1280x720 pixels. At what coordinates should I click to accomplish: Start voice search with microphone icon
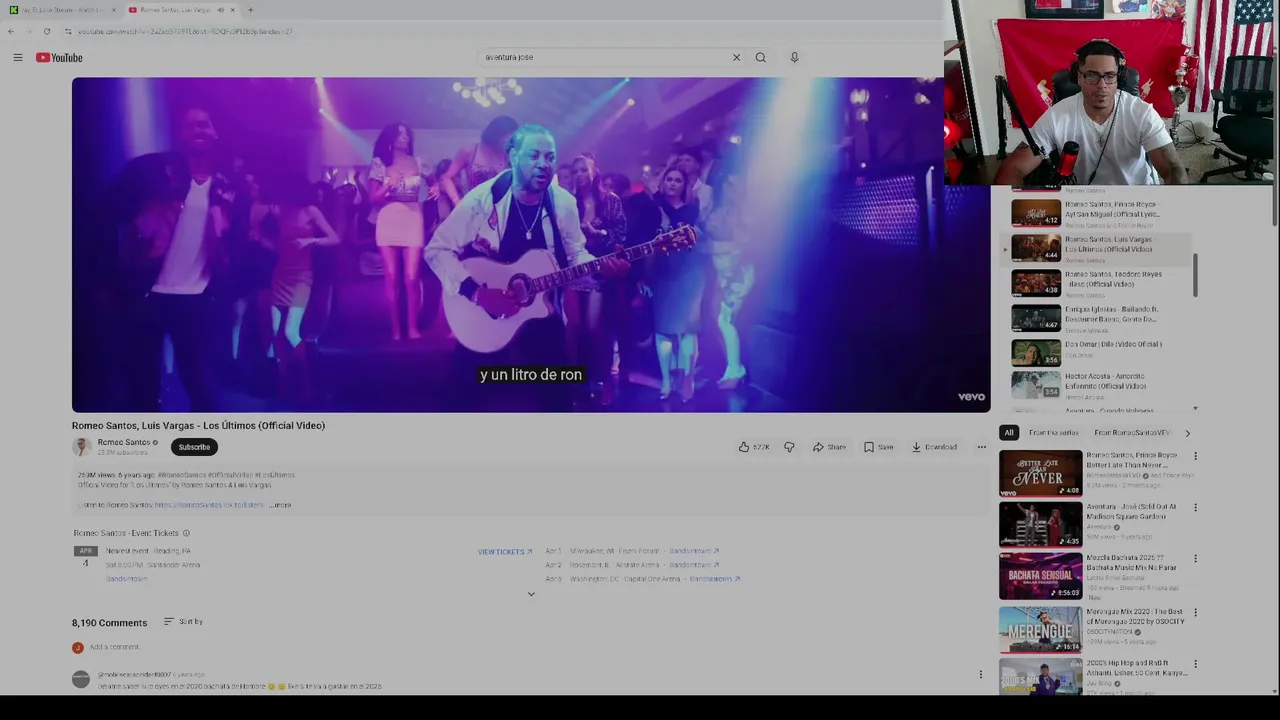(x=794, y=57)
